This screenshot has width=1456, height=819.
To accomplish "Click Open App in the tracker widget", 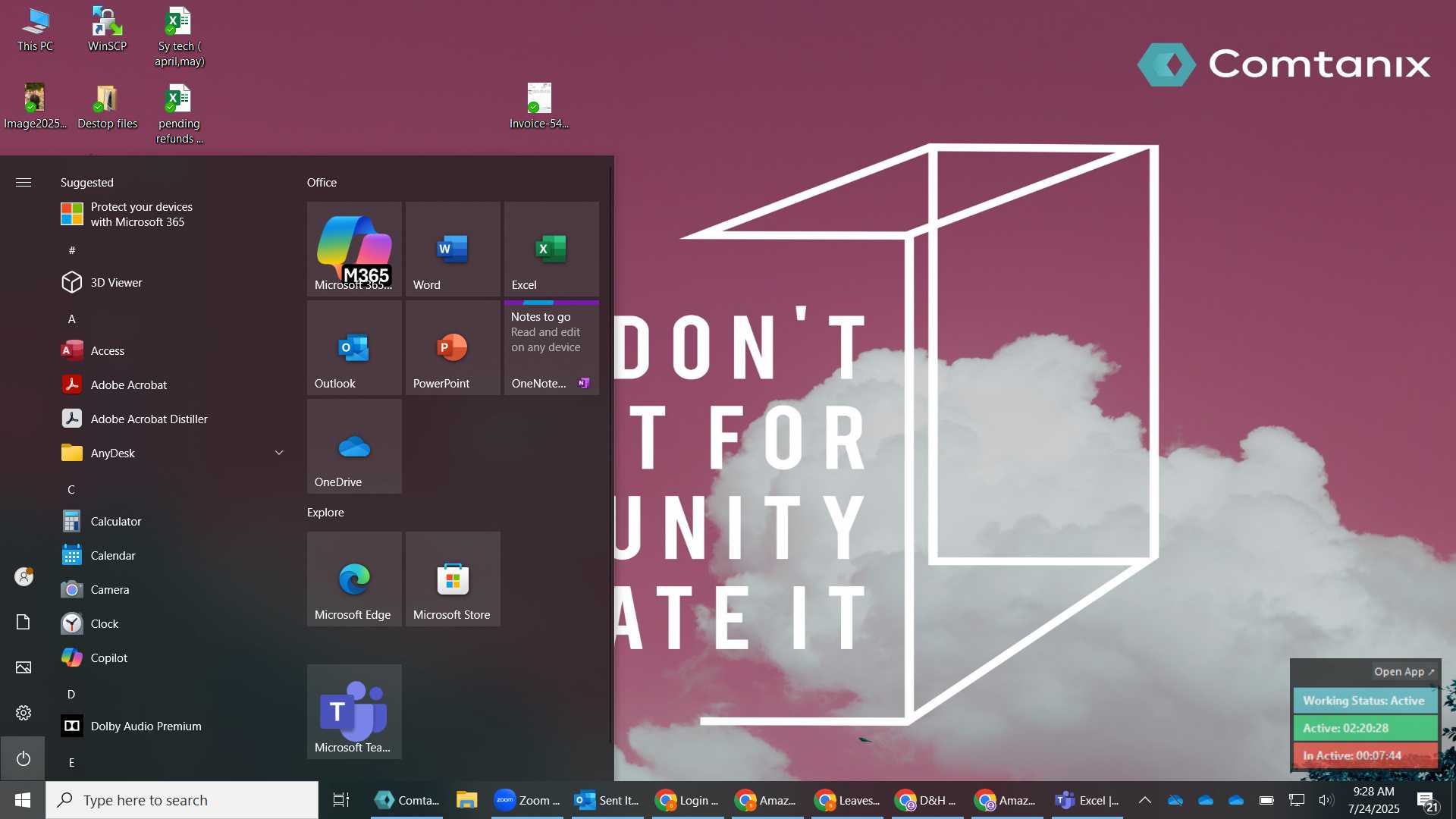I will click(x=1404, y=671).
